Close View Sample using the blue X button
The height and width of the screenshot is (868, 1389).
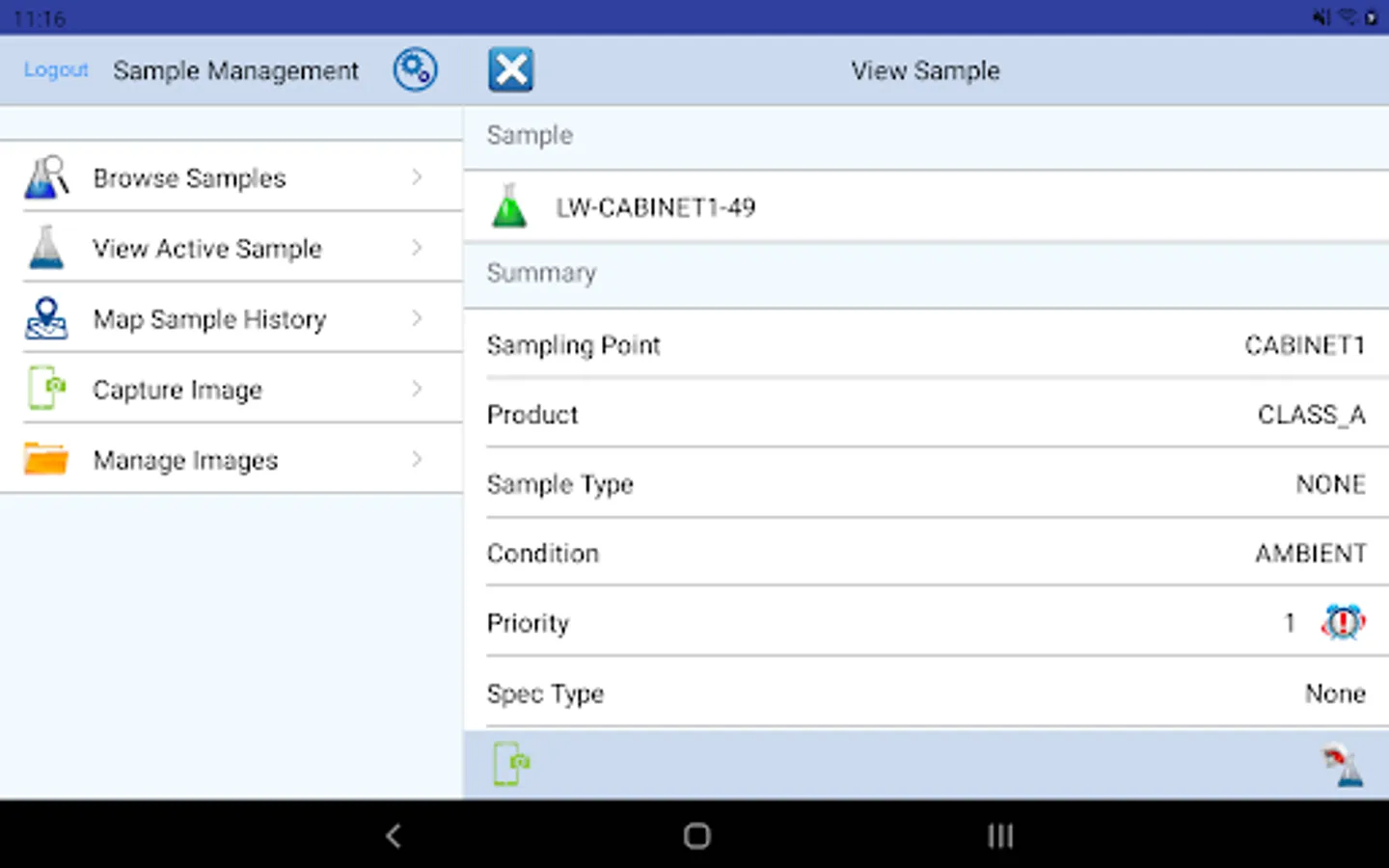tap(510, 68)
